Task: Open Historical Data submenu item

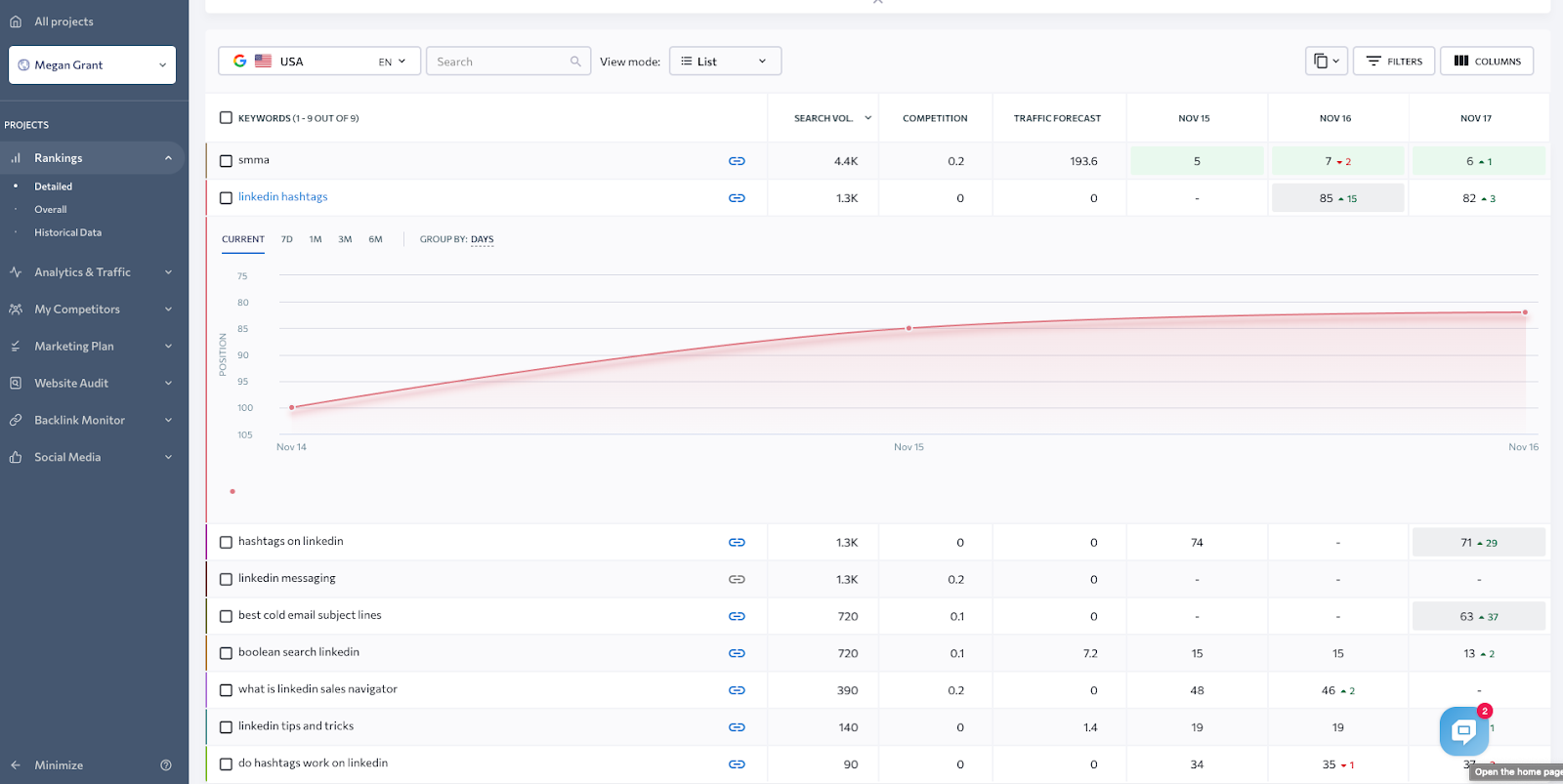Action: [68, 232]
